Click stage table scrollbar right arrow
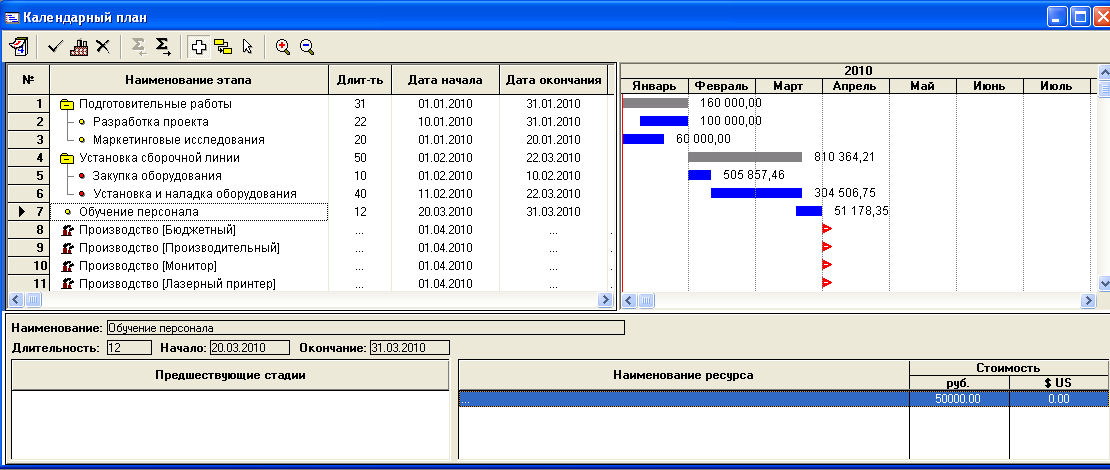The image size is (1110, 470). [x=605, y=300]
